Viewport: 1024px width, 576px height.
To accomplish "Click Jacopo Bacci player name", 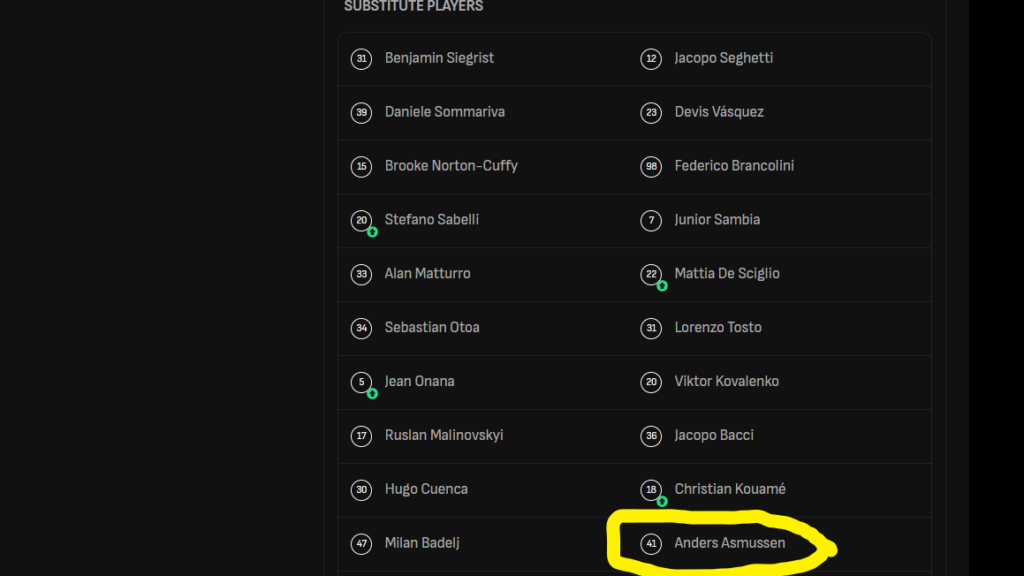I will coord(714,435).
